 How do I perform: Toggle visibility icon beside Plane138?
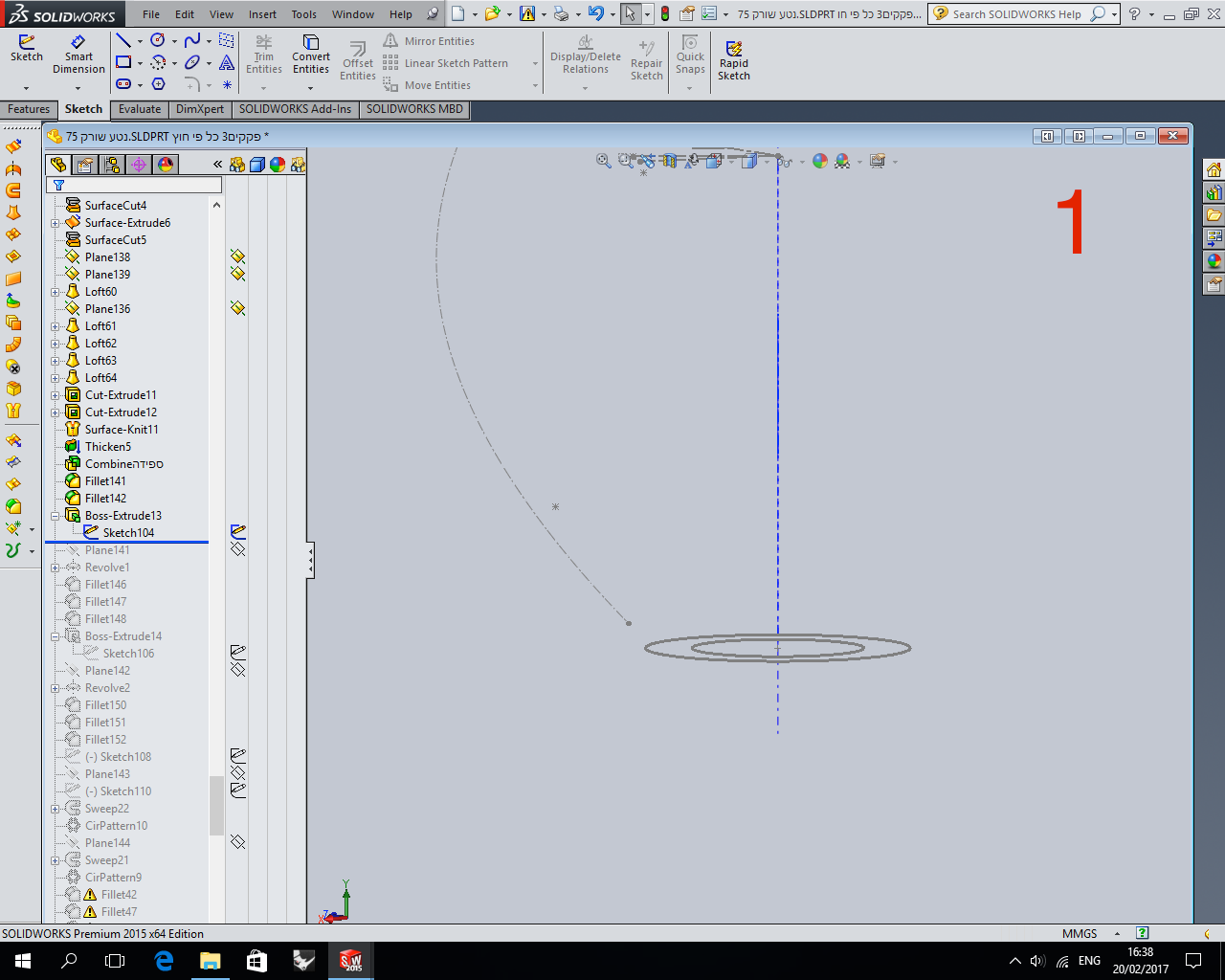point(238,256)
